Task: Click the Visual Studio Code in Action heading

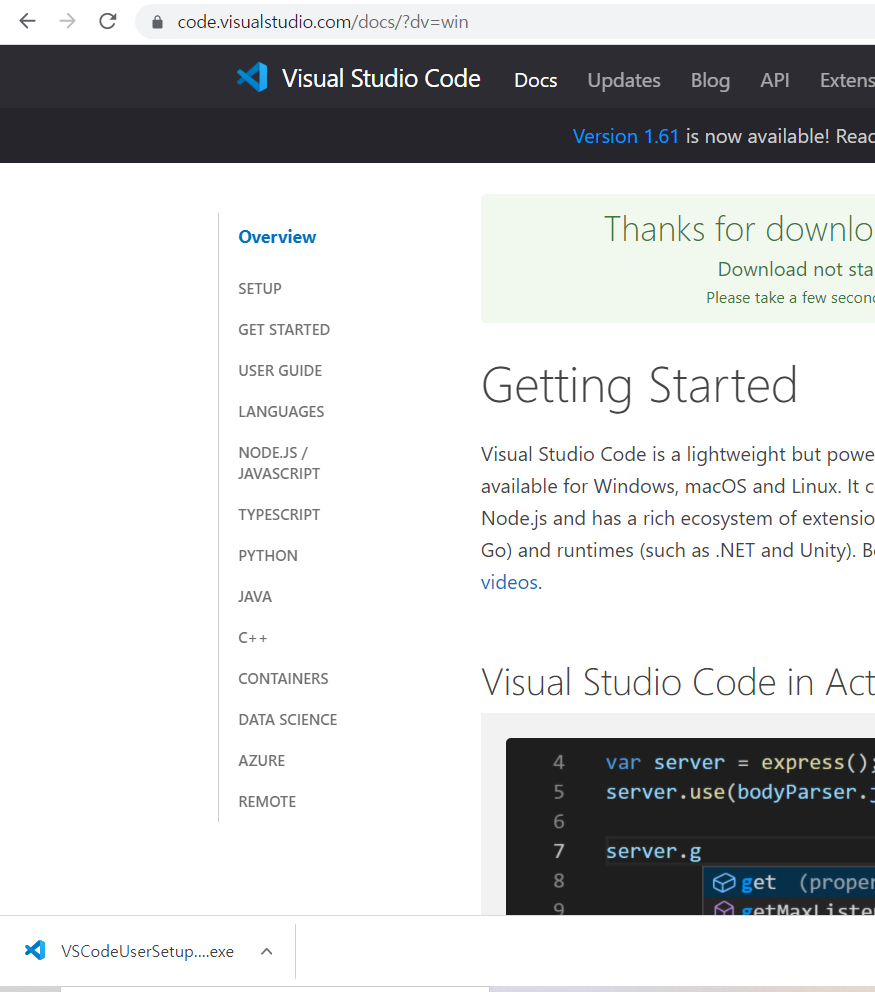Action: 678,682
